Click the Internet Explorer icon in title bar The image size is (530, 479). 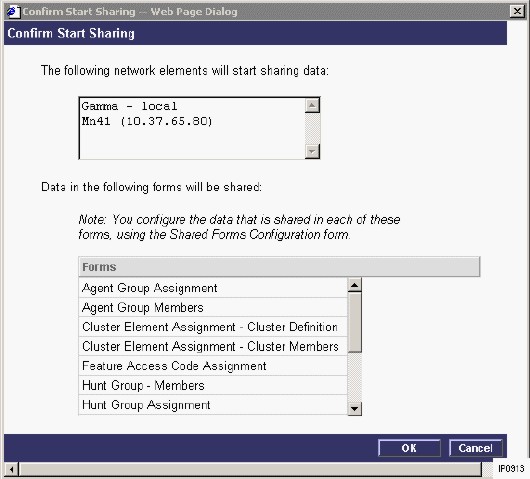pyautogui.click(x=12, y=11)
